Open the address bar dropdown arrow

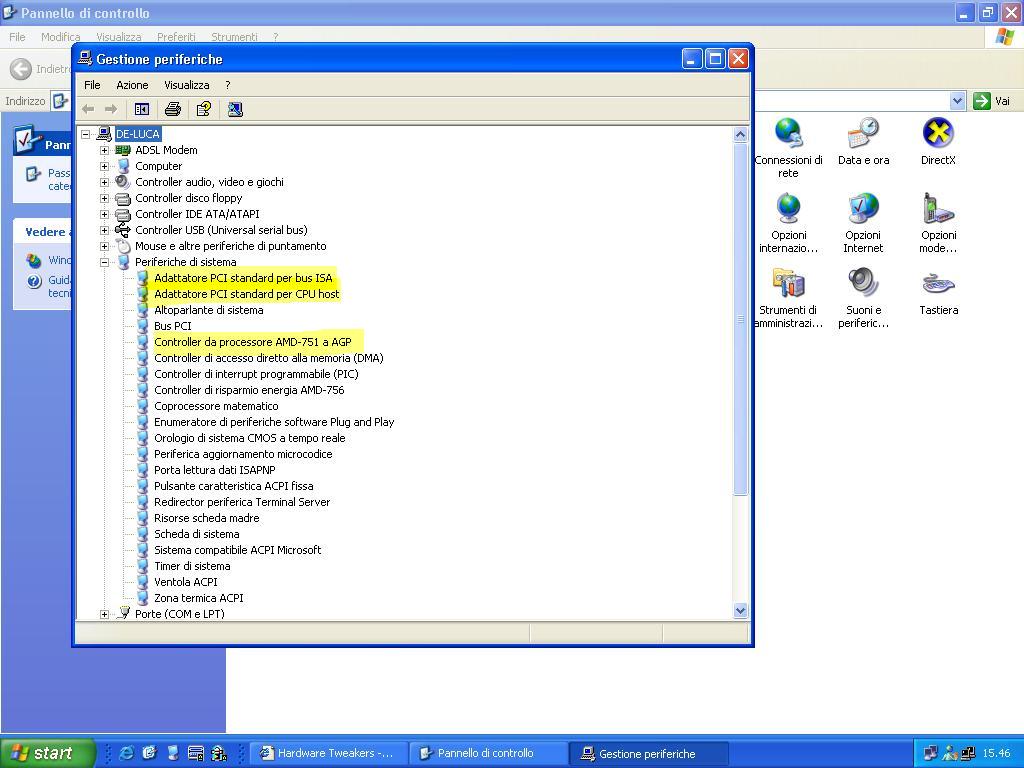pyautogui.click(x=957, y=101)
